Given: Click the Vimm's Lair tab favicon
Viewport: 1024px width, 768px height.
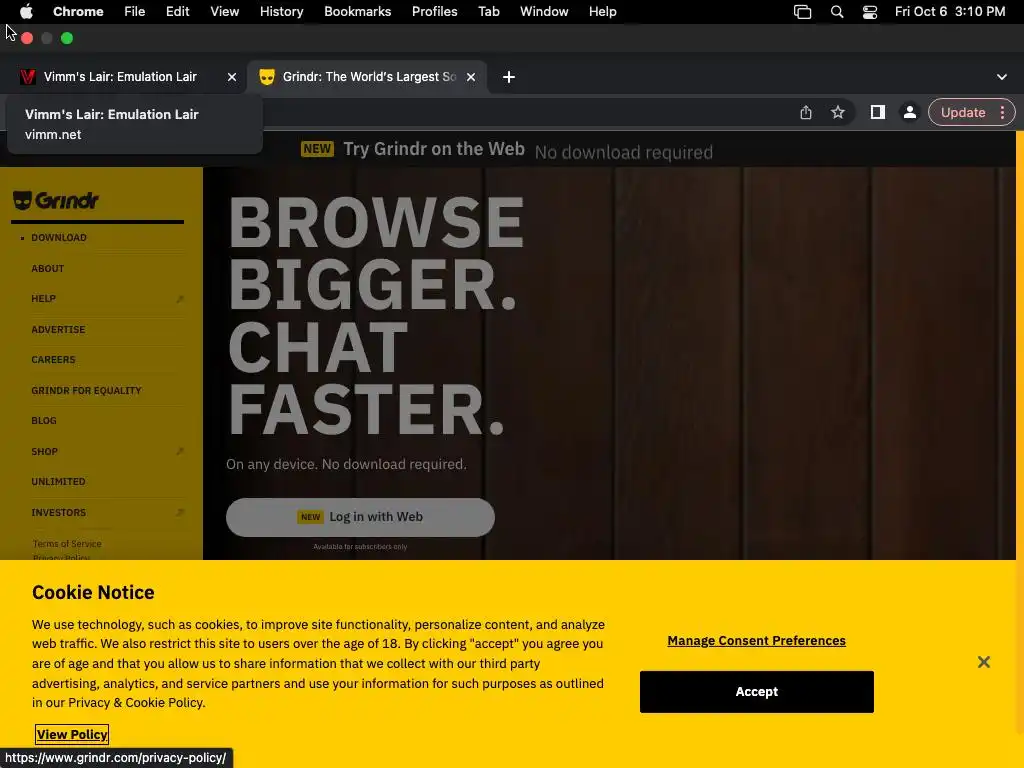Looking at the screenshot, I should coord(27,77).
